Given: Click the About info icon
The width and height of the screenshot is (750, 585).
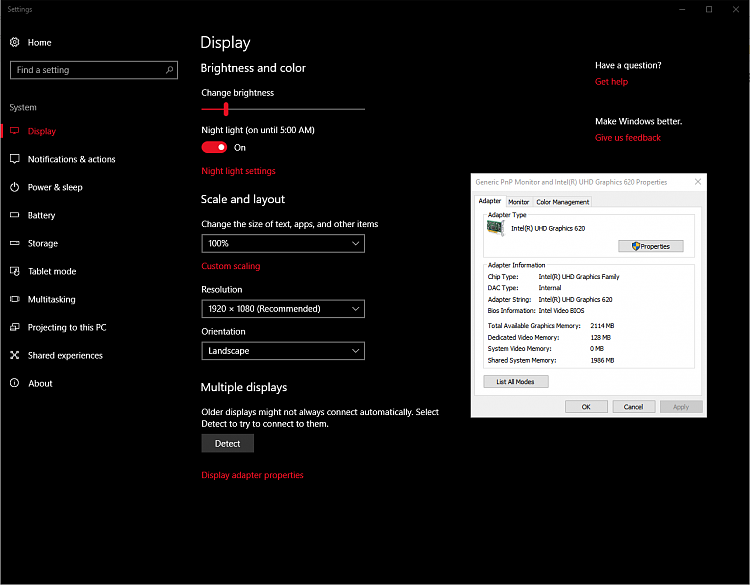Looking at the screenshot, I should (15, 383).
